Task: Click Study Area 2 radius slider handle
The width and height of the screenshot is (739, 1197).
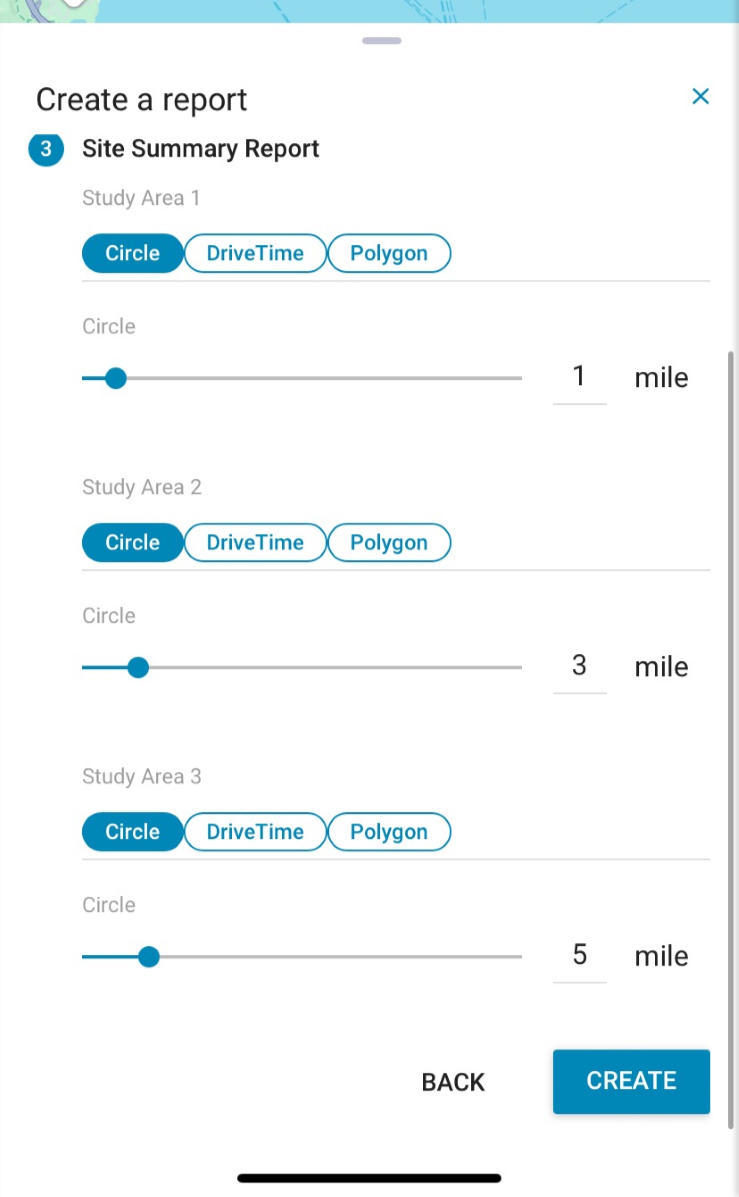Action: coord(139,667)
